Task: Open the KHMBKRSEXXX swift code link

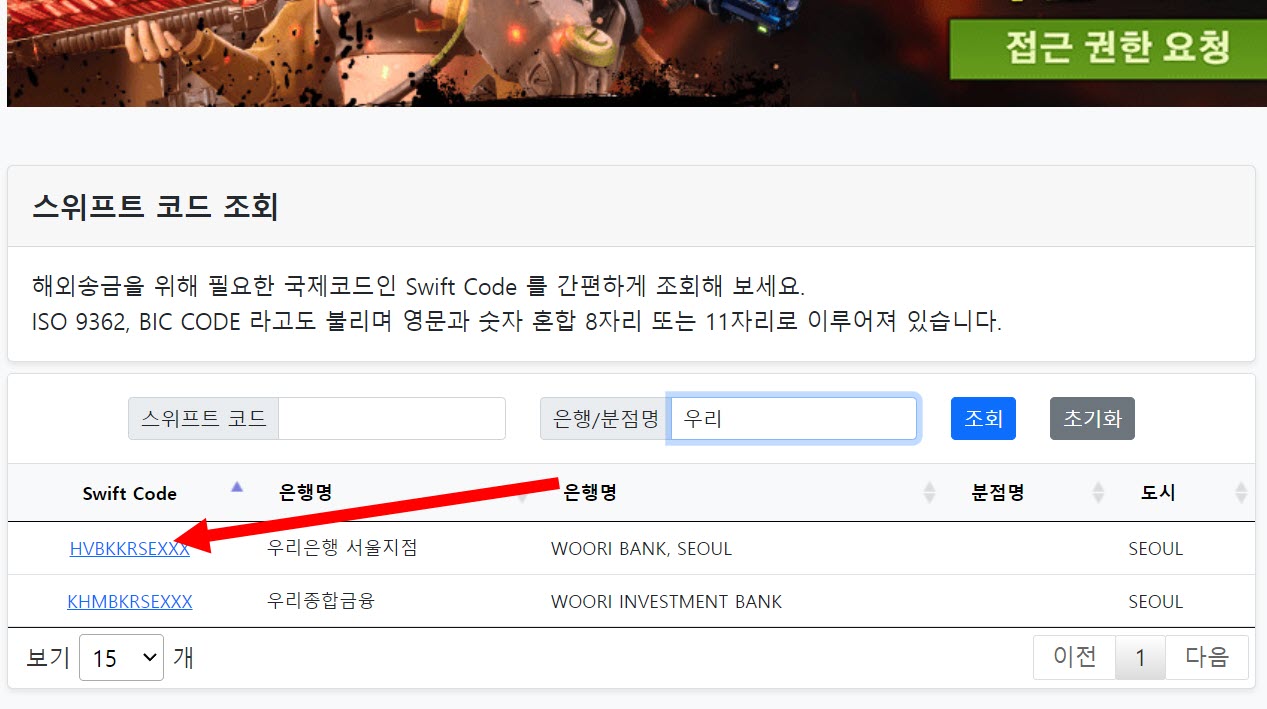Action: click(130, 601)
